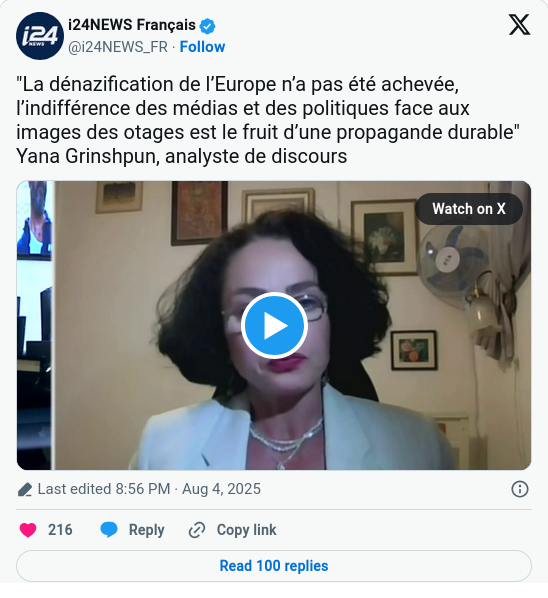Like the post with heart icon
This screenshot has height=598, width=548.
[28, 530]
